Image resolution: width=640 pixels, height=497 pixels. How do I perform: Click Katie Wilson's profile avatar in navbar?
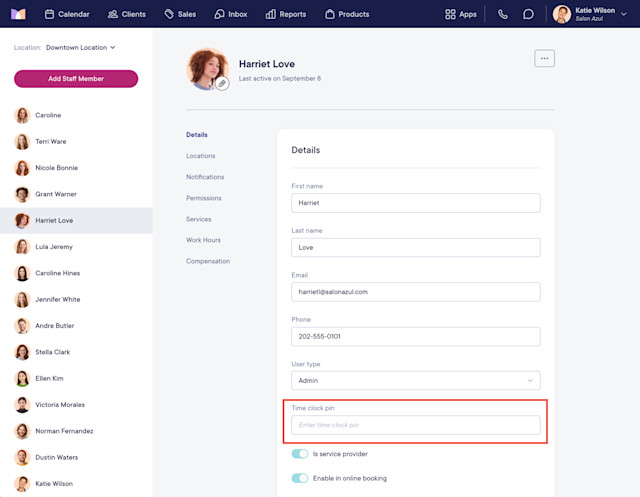(x=562, y=14)
